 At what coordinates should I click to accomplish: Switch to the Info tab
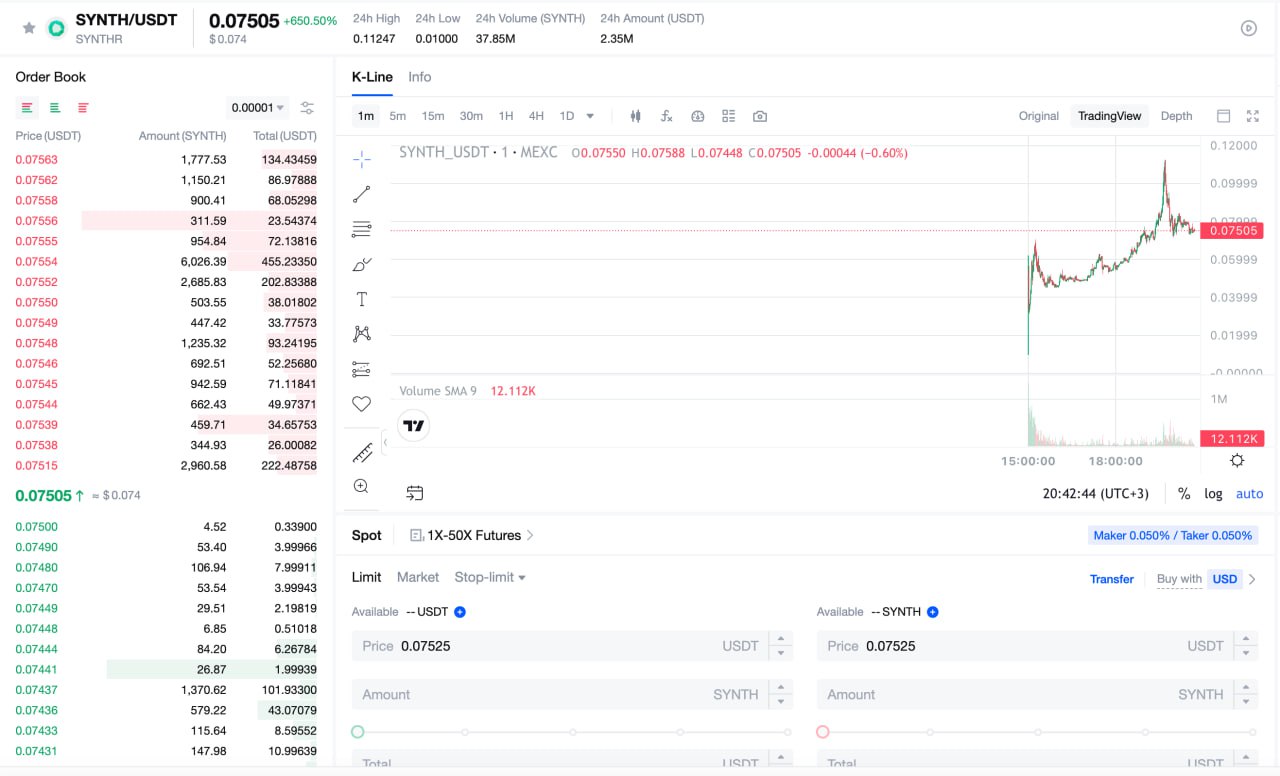point(420,77)
